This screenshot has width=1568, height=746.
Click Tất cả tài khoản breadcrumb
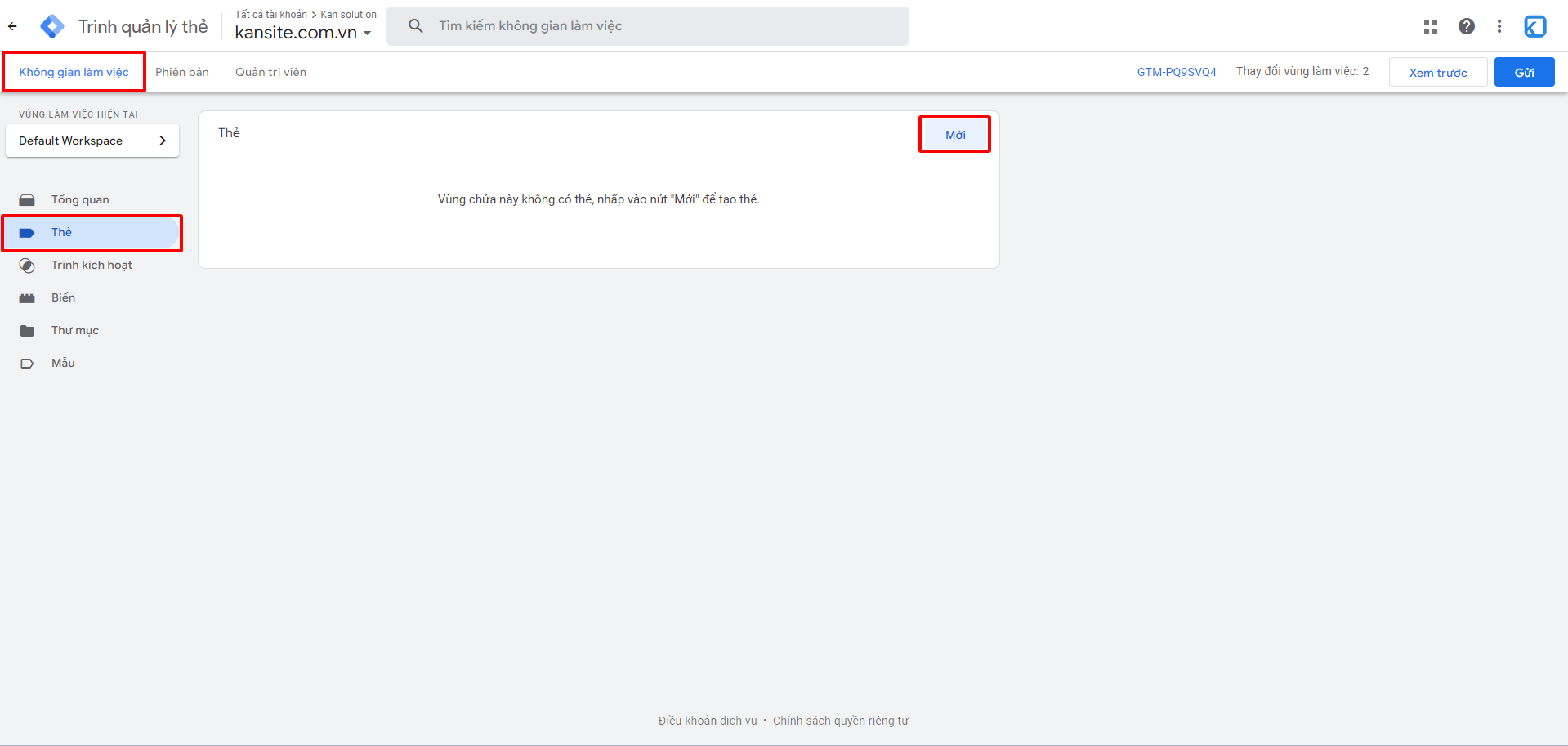click(270, 15)
